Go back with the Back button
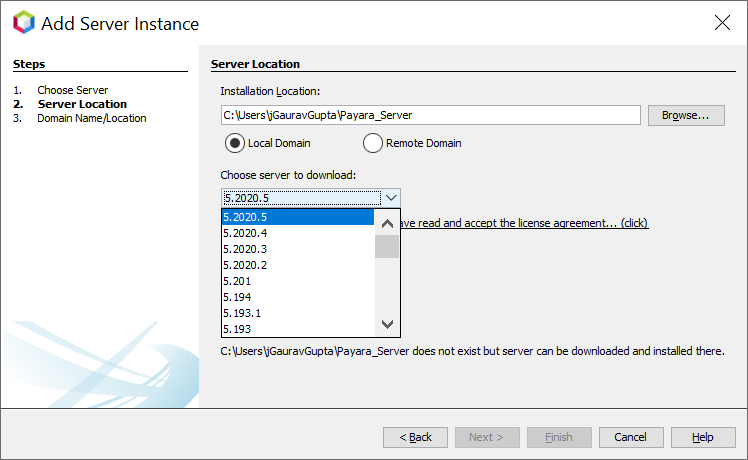Image resolution: width=748 pixels, height=460 pixels. pos(415,437)
